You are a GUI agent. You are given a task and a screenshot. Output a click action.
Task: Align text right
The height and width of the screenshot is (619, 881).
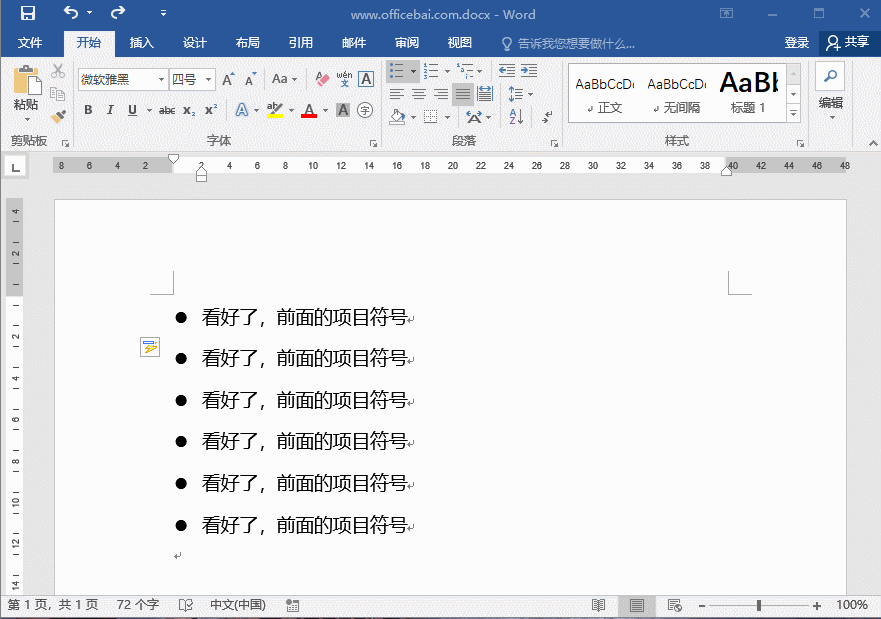441,94
